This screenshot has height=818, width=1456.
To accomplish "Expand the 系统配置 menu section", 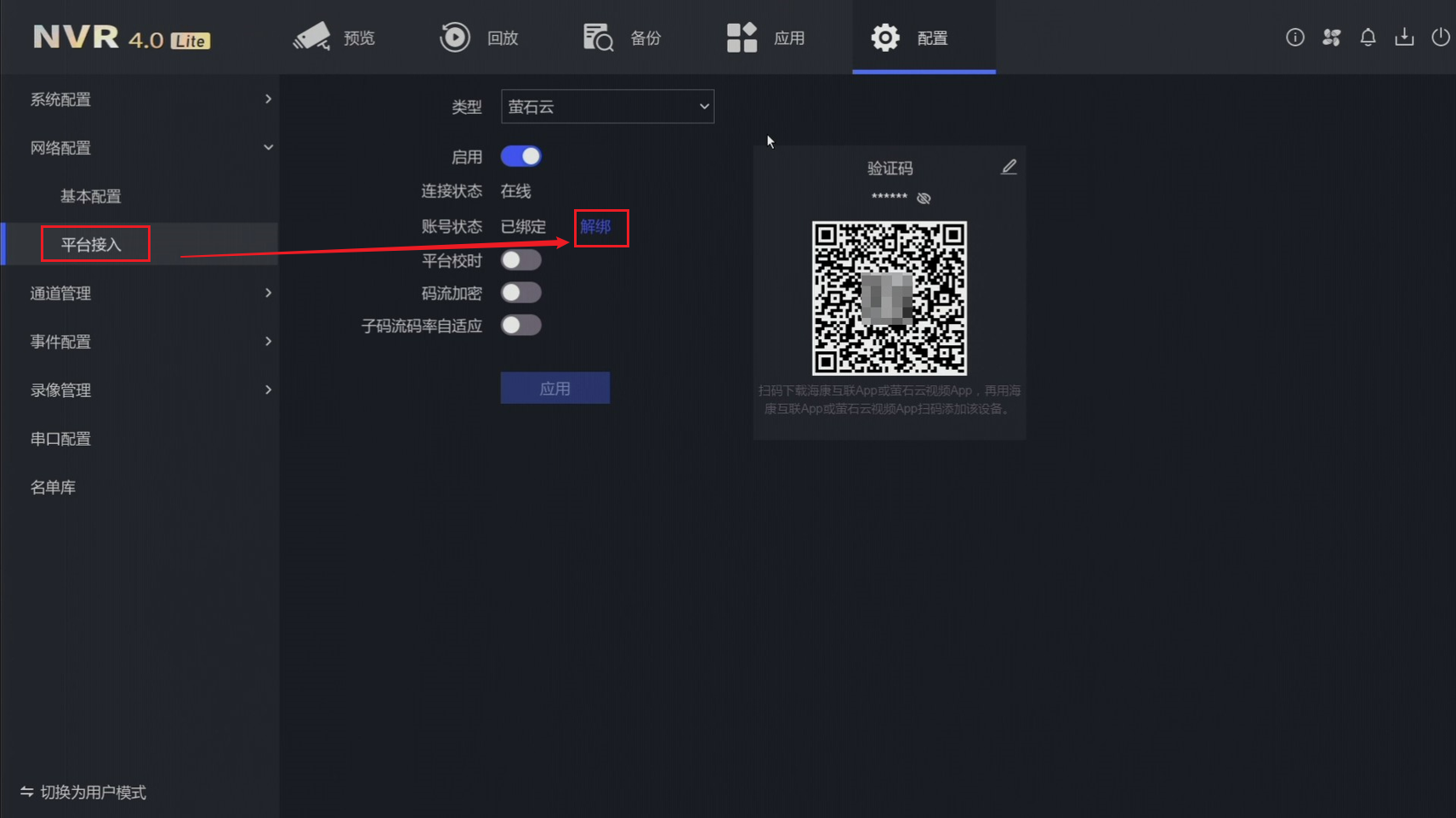I will point(150,99).
